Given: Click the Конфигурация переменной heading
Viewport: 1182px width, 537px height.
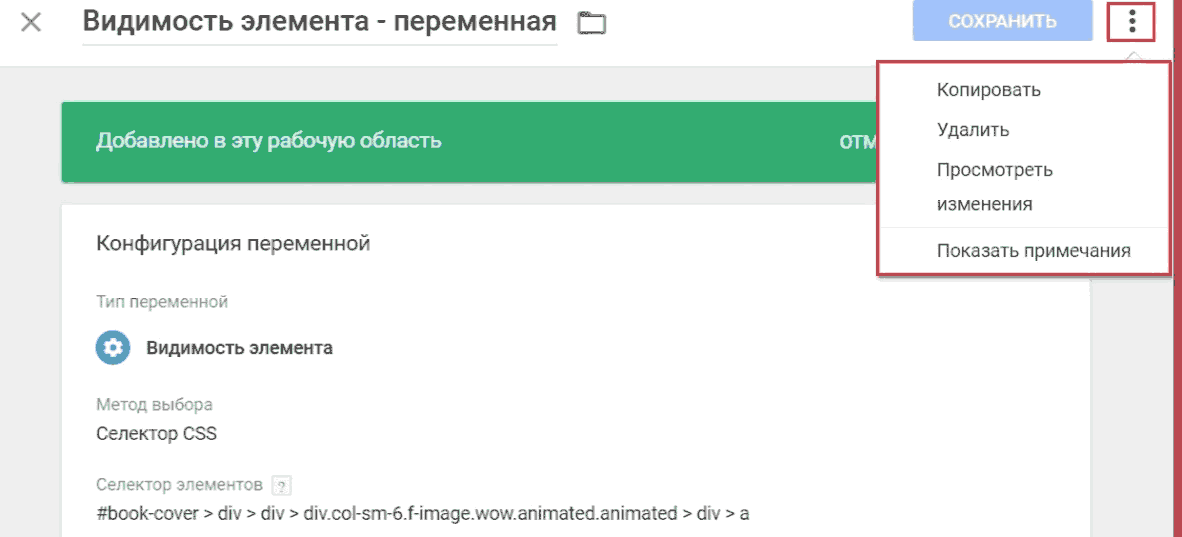Looking at the screenshot, I should [x=233, y=244].
